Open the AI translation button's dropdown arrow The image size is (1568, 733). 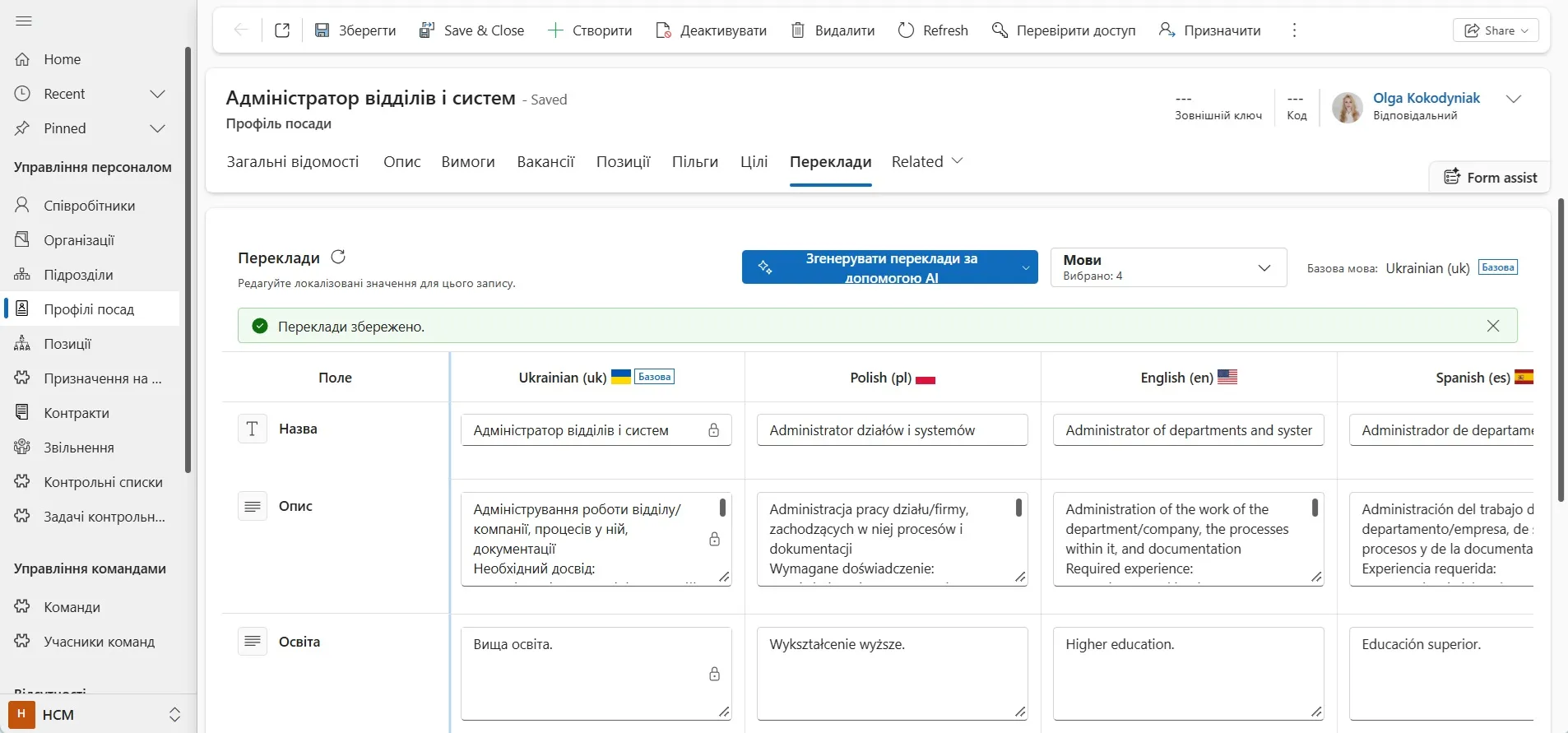[1026, 267]
